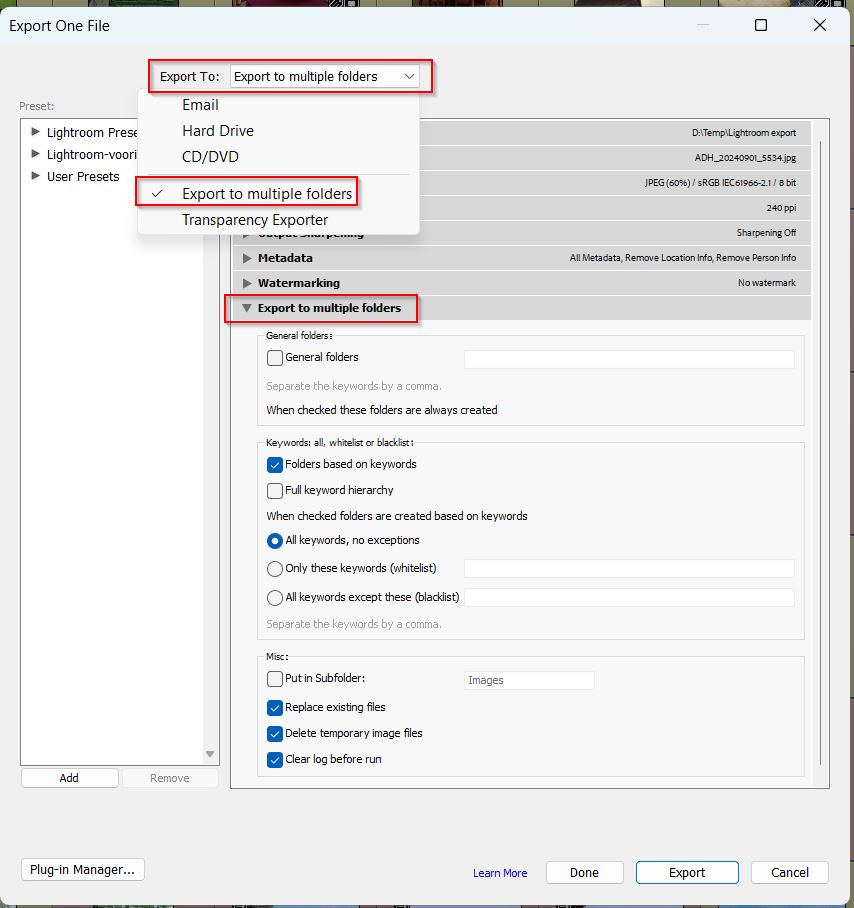Expand the User Presets folder triangle
The width and height of the screenshot is (854, 908).
[36, 176]
